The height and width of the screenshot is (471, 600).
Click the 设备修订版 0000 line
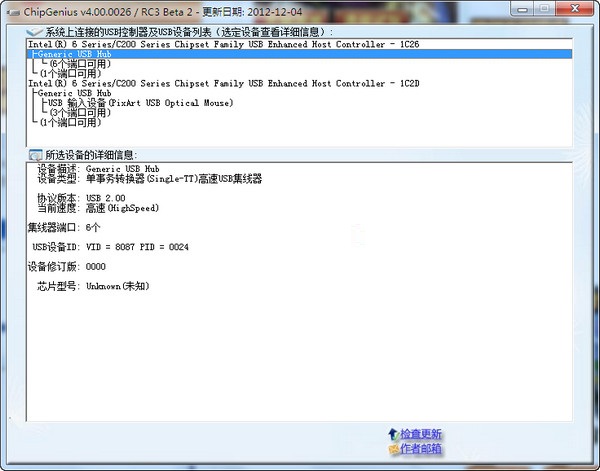pos(67,267)
